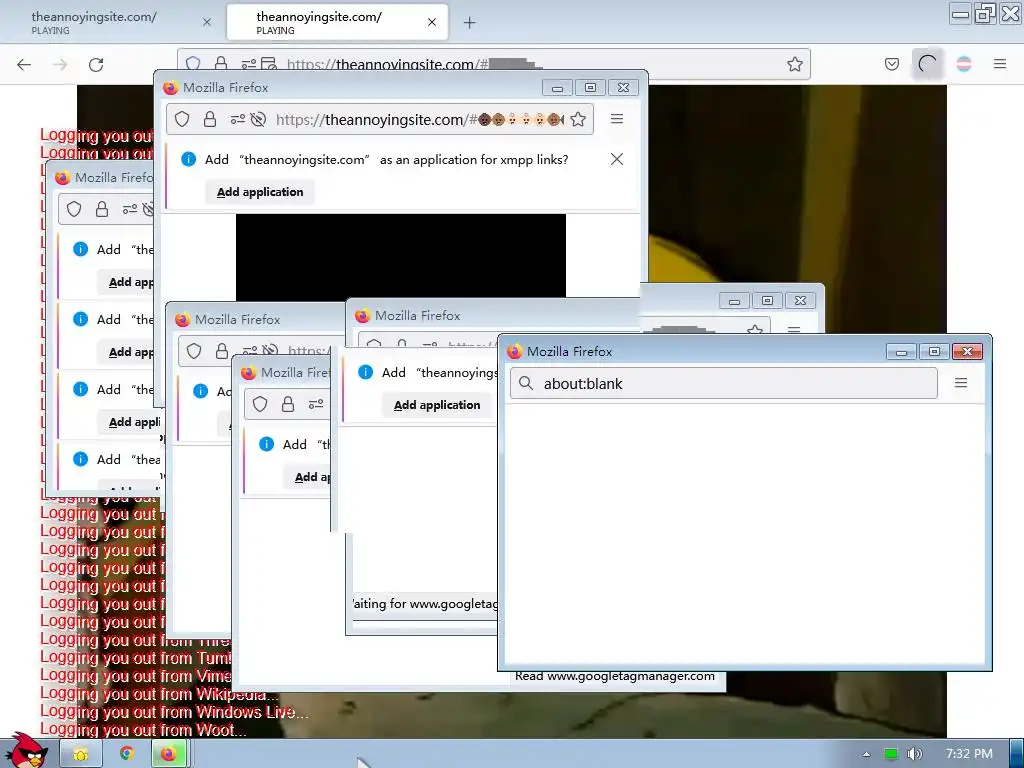Image resolution: width=1024 pixels, height=768 pixels.
Task: Open permissions icon in top popup address bar
Action: (238, 119)
